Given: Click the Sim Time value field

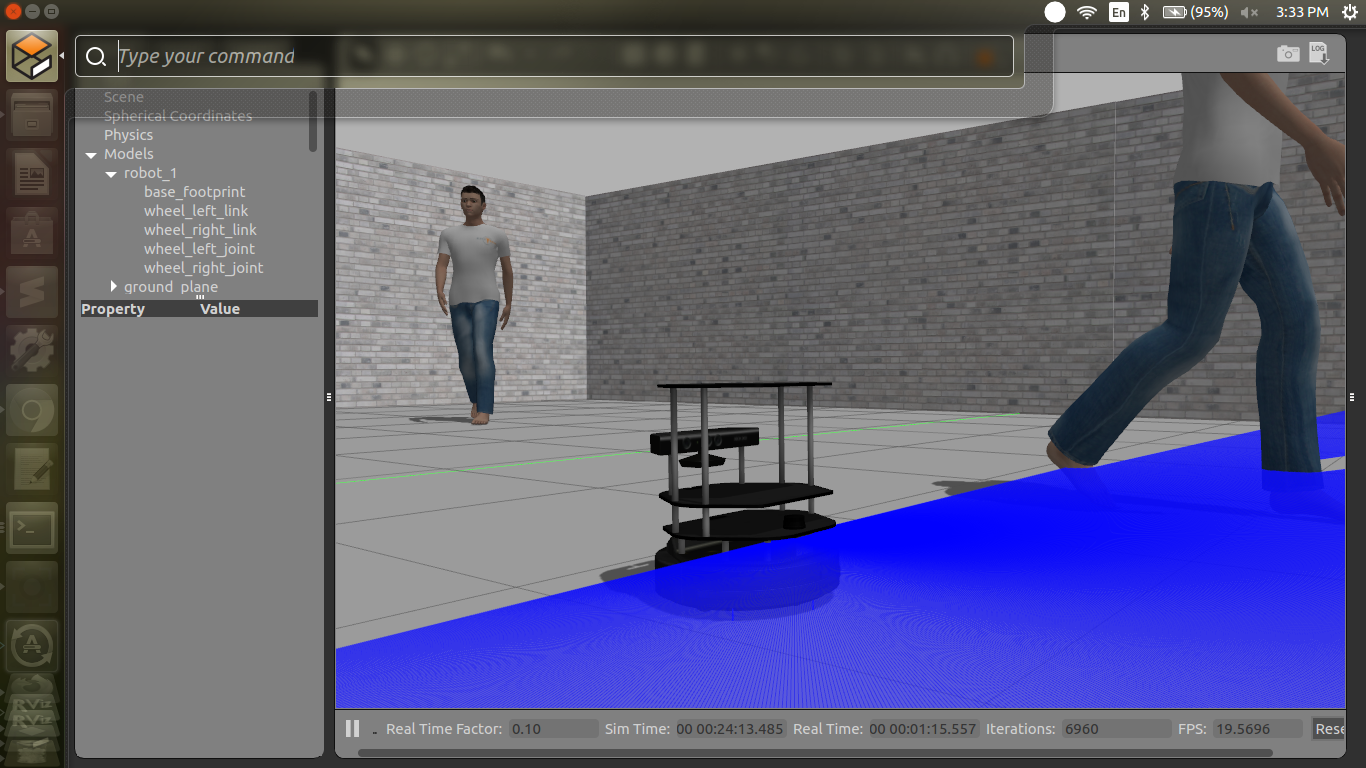Looking at the screenshot, I should 731,729.
